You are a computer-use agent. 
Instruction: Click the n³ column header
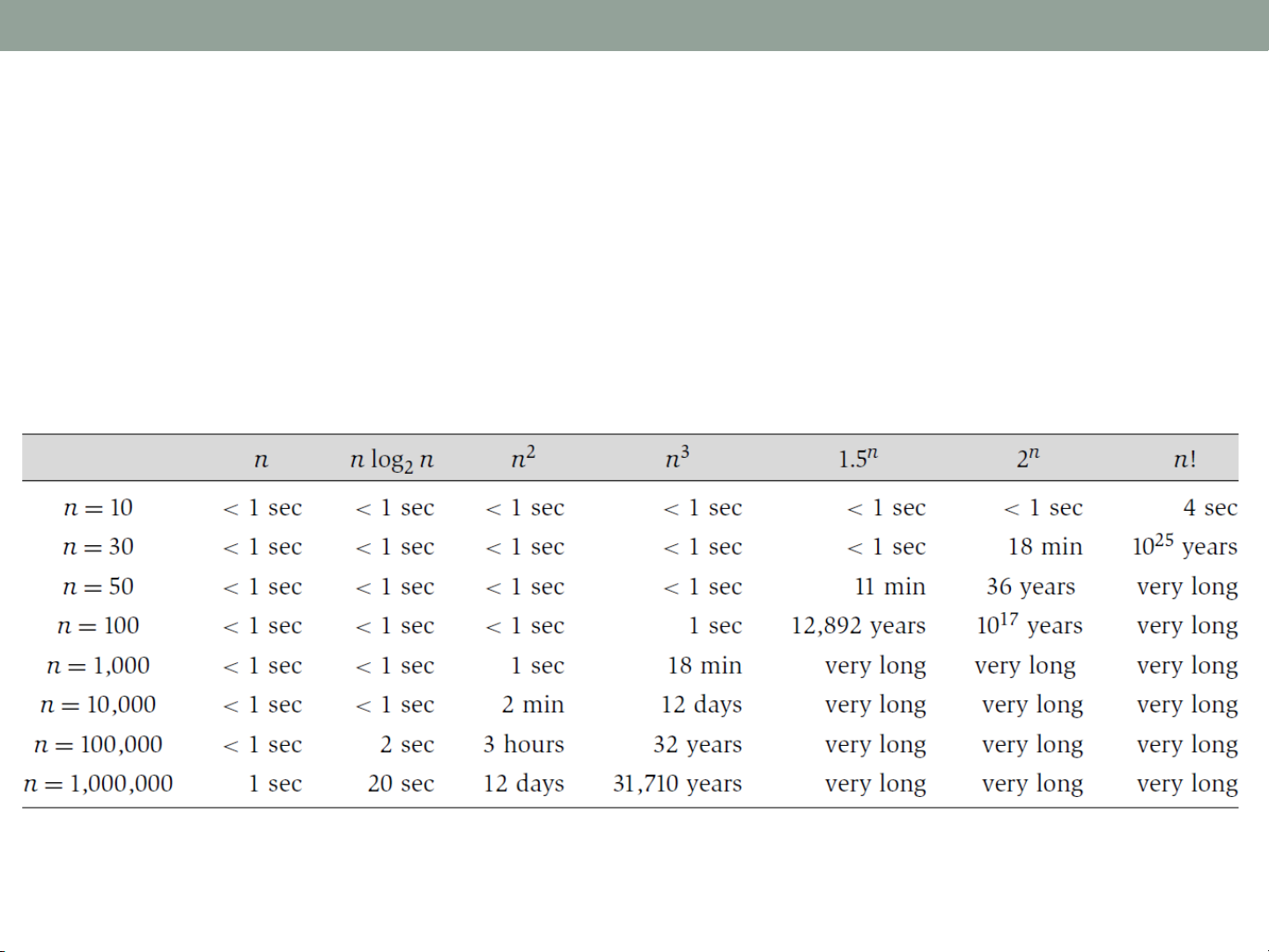(677, 458)
